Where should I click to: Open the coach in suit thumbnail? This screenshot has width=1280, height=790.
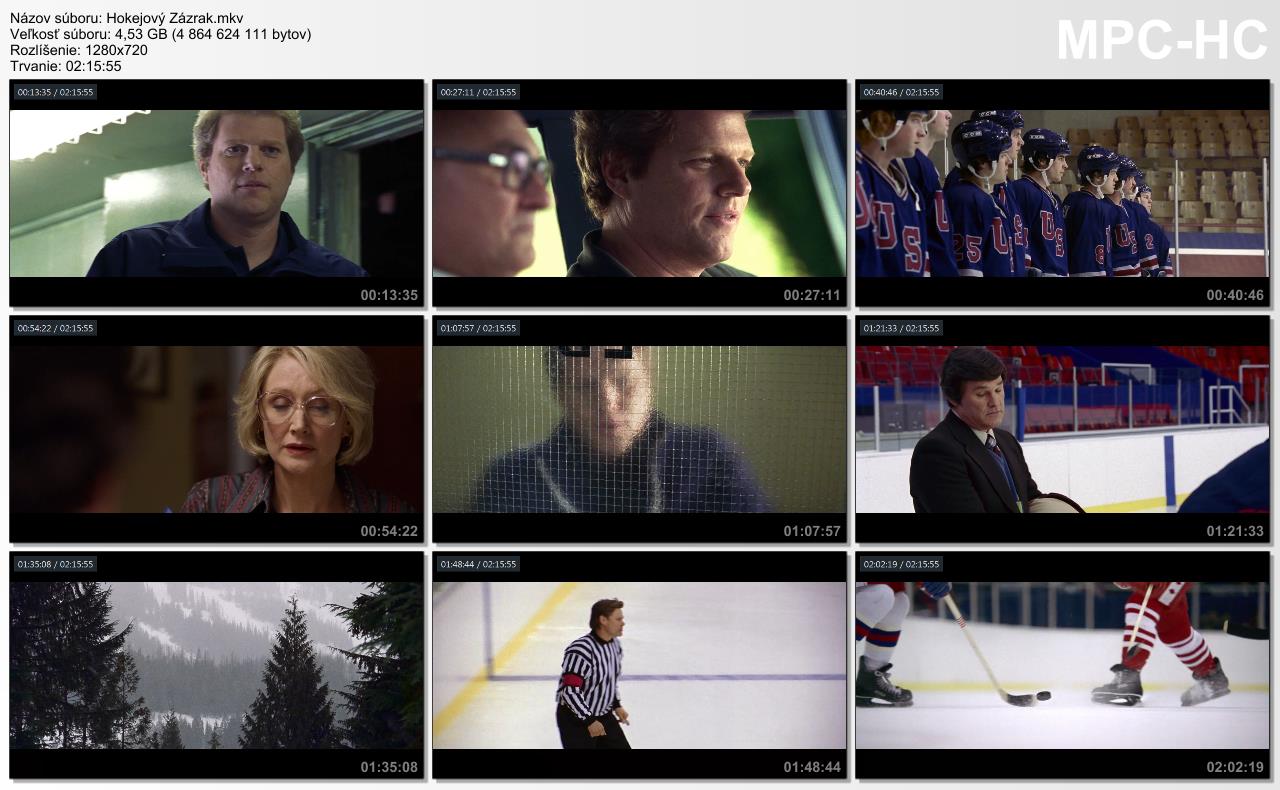coord(1062,429)
